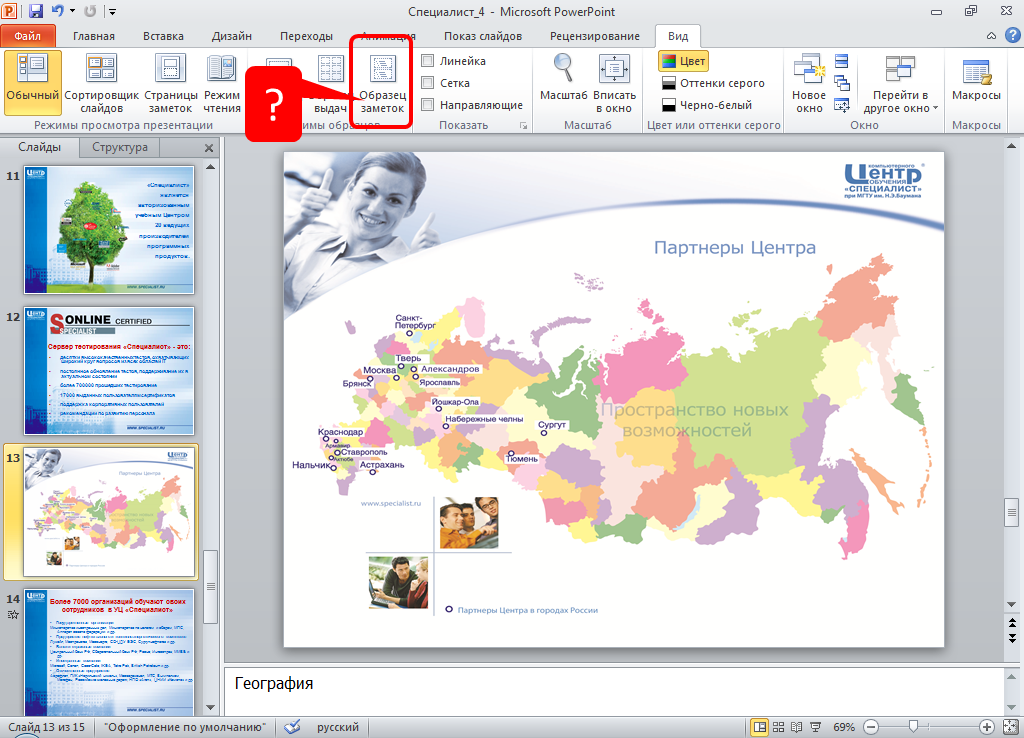
Task: Click Save icon in Quick Access Toolbar
Action: pyautogui.click(x=36, y=12)
